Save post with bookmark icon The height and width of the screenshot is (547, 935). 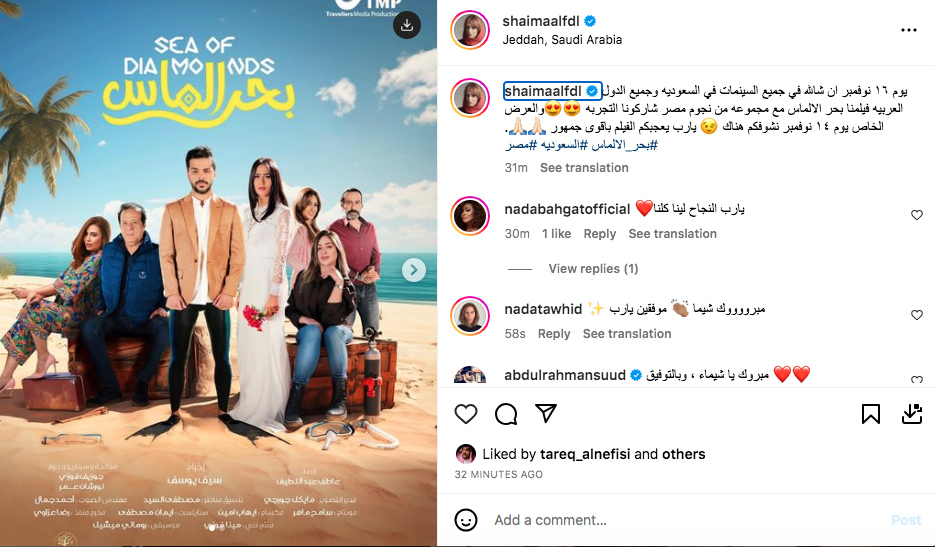(871, 413)
